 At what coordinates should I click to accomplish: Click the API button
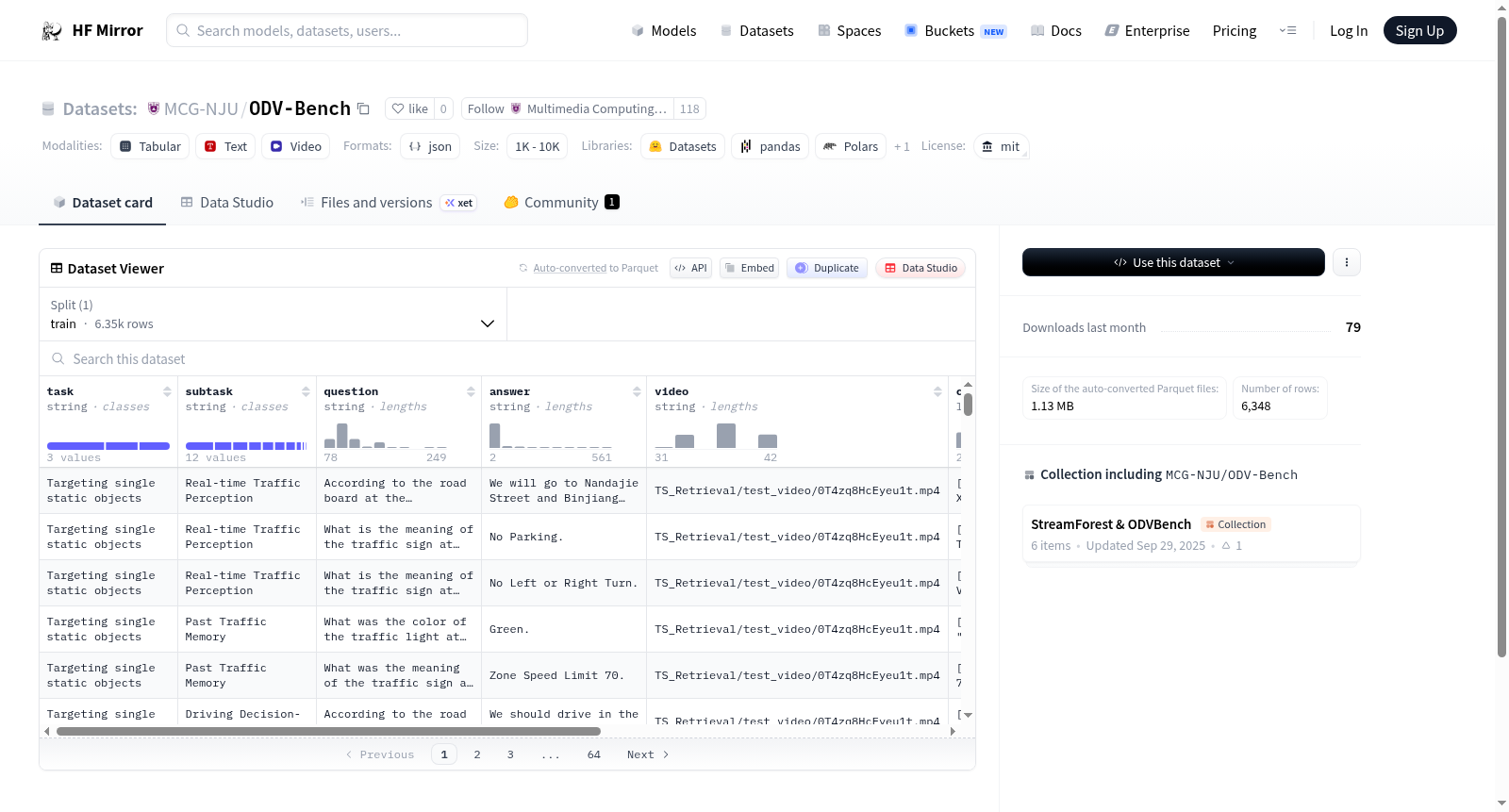(690, 268)
